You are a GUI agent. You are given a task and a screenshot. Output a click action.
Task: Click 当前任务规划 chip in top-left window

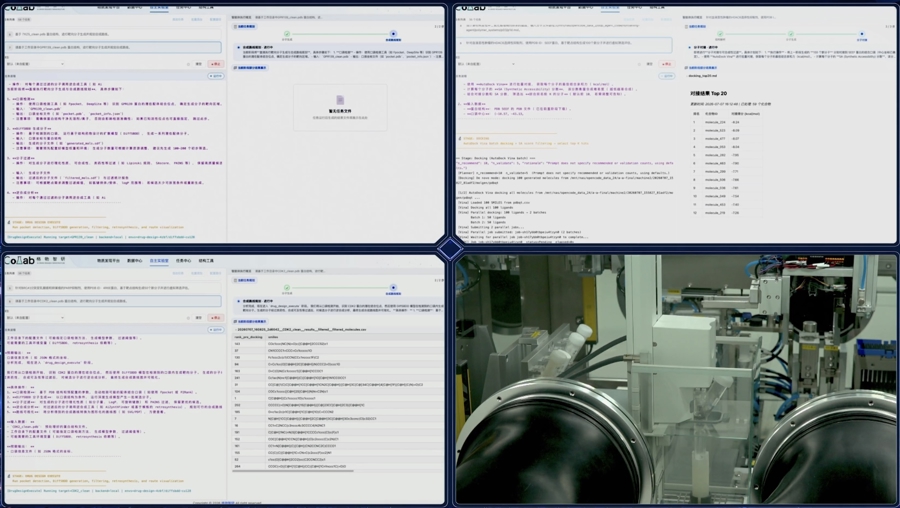point(245,26)
